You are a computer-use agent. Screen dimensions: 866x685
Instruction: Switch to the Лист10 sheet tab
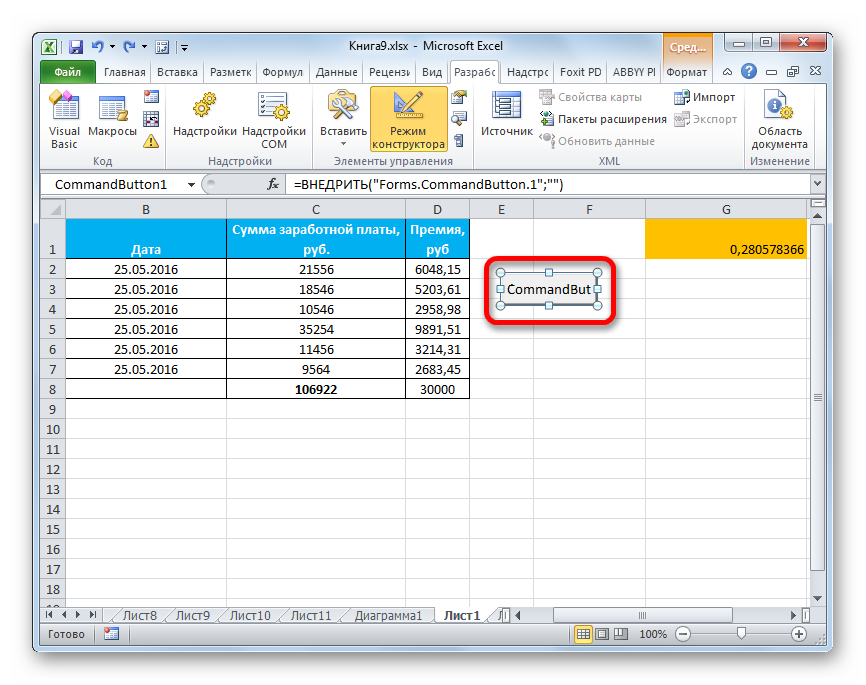pyautogui.click(x=249, y=615)
